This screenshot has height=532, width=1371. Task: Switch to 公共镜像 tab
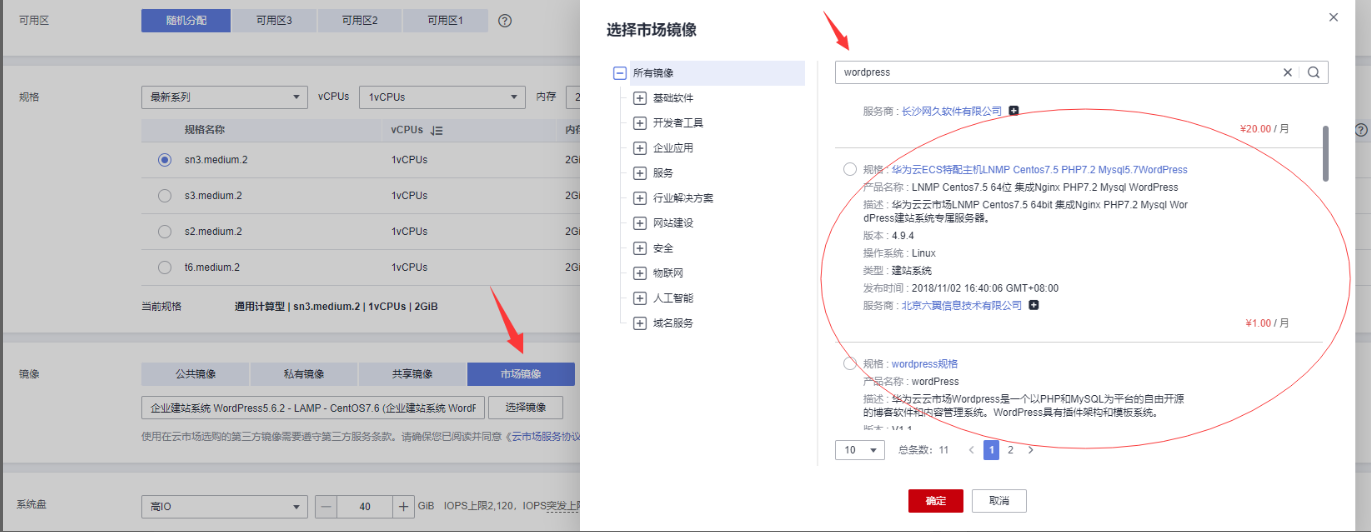pyautogui.click(x=196, y=374)
